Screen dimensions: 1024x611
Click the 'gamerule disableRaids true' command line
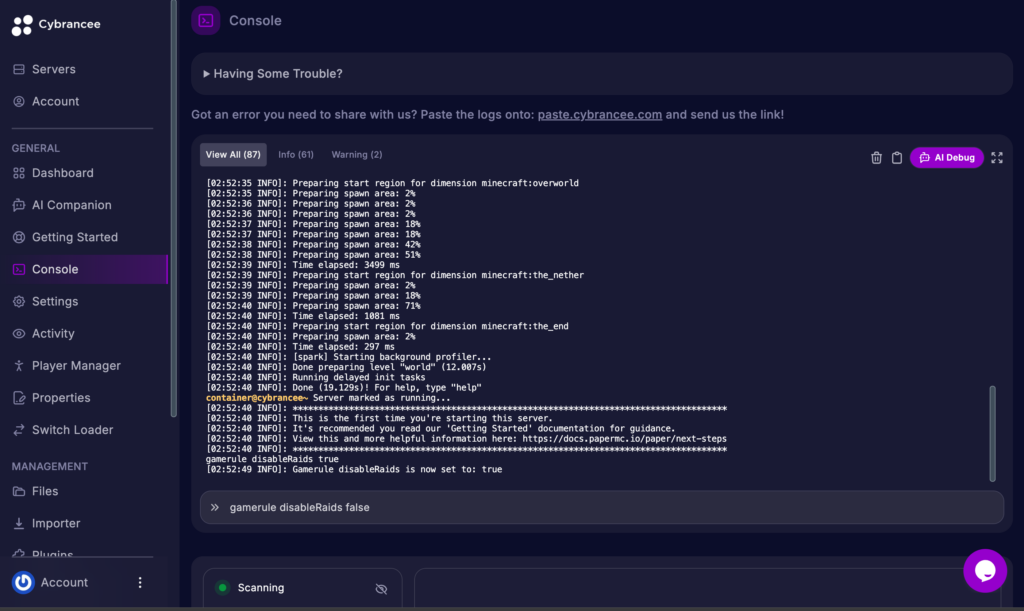click(272, 459)
